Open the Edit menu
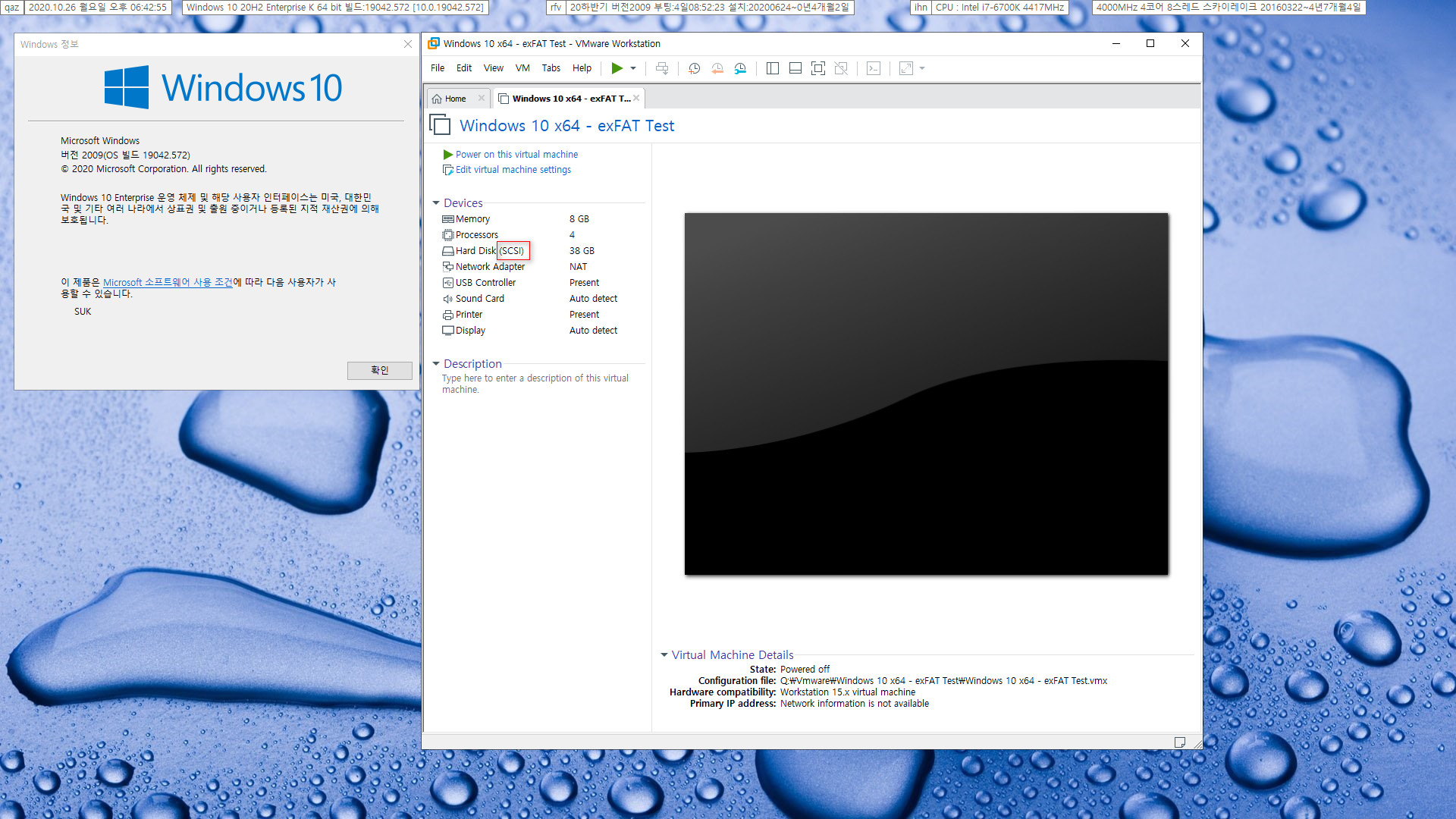This screenshot has height=819, width=1456. click(x=464, y=68)
